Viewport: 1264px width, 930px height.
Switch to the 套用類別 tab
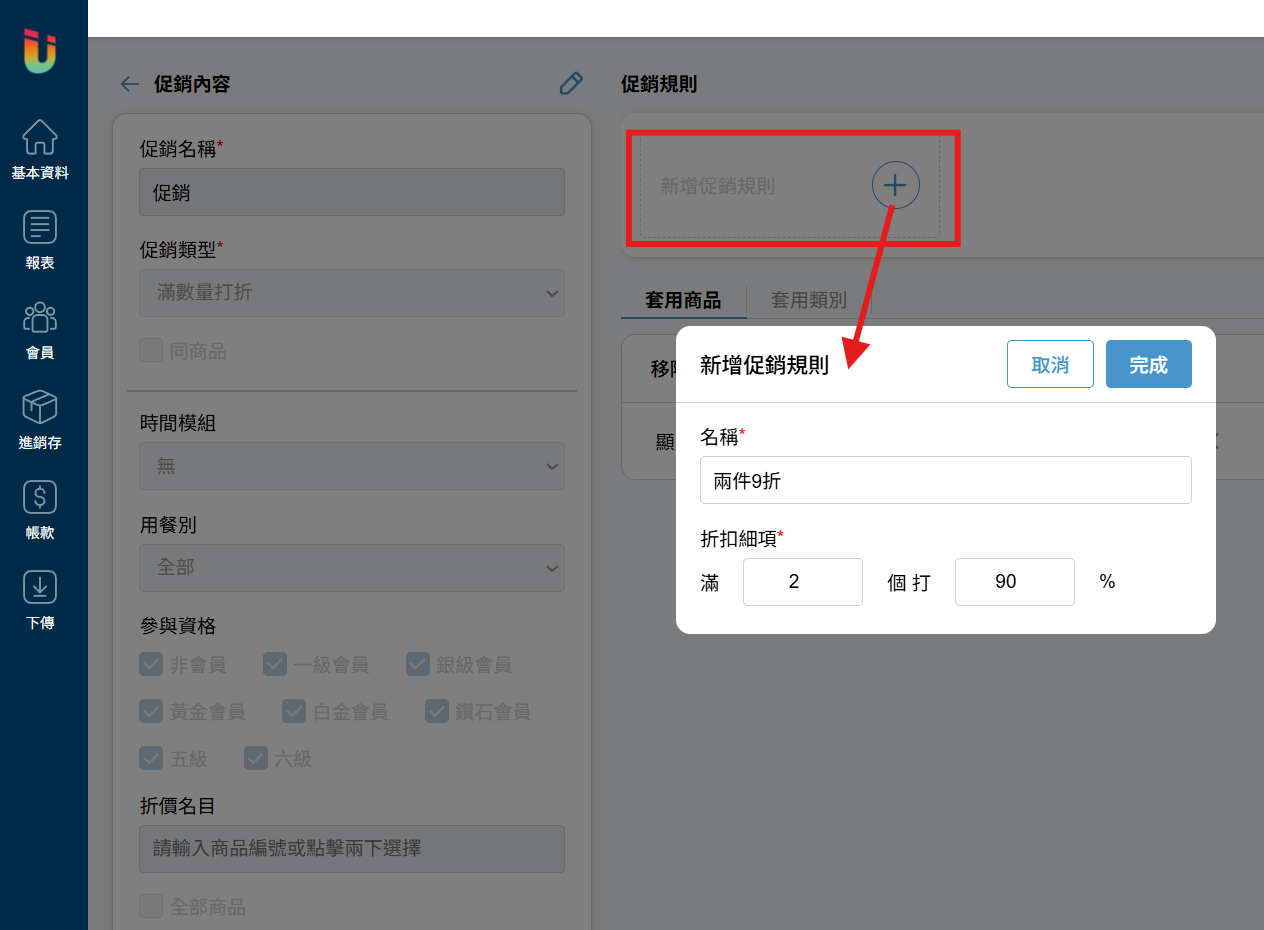point(809,300)
